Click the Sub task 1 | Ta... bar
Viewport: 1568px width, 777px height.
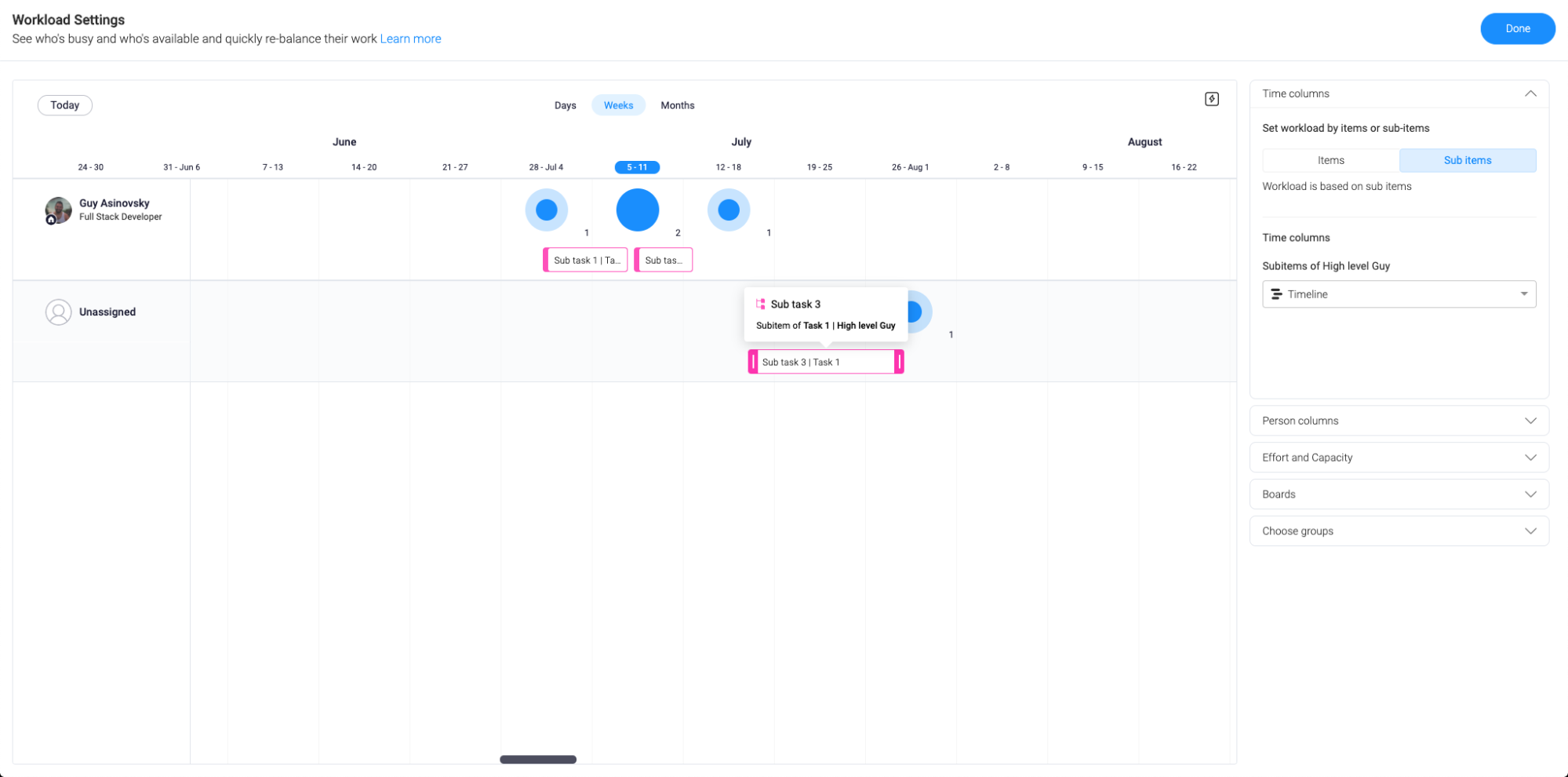(x=585, y=260)
